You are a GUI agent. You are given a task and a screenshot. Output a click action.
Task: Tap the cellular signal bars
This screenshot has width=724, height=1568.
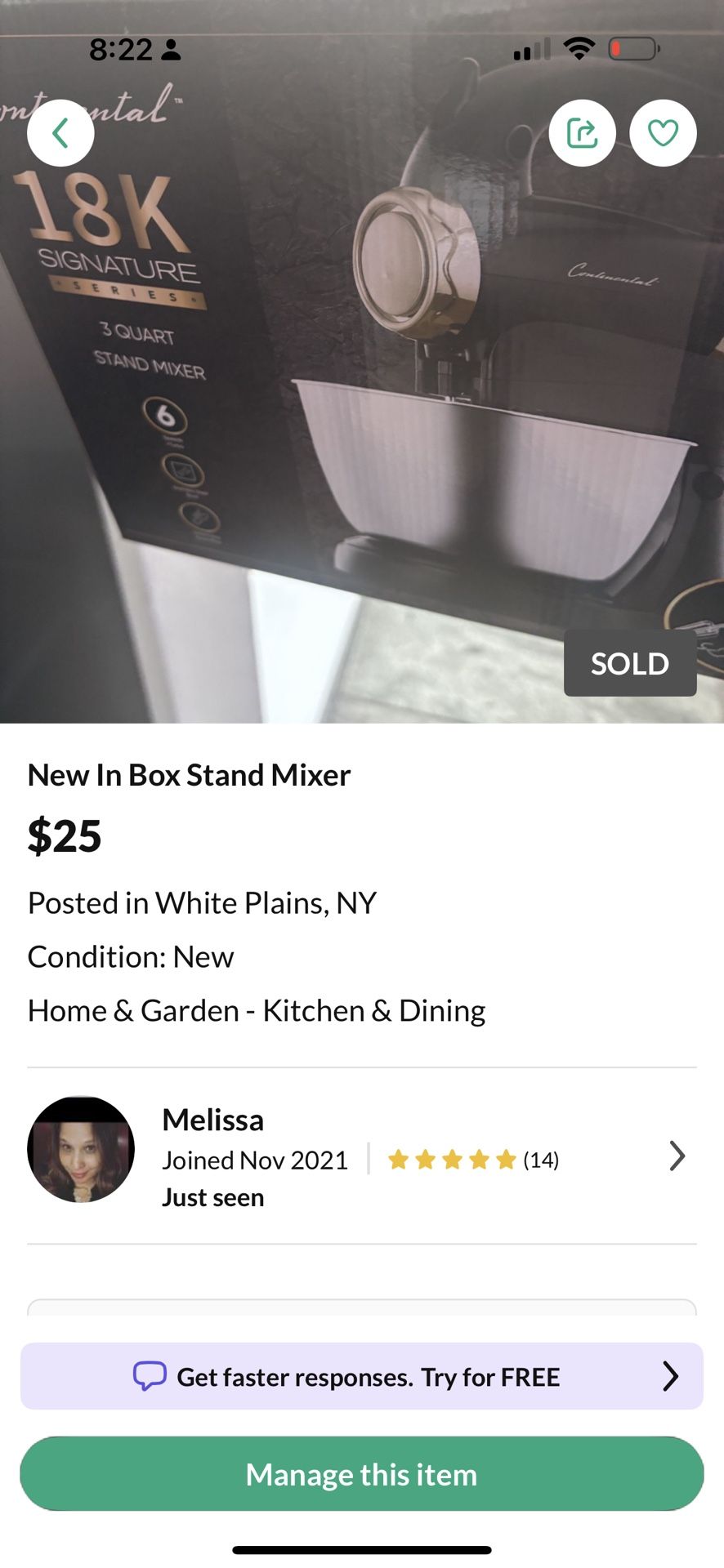tap(531, 51)
